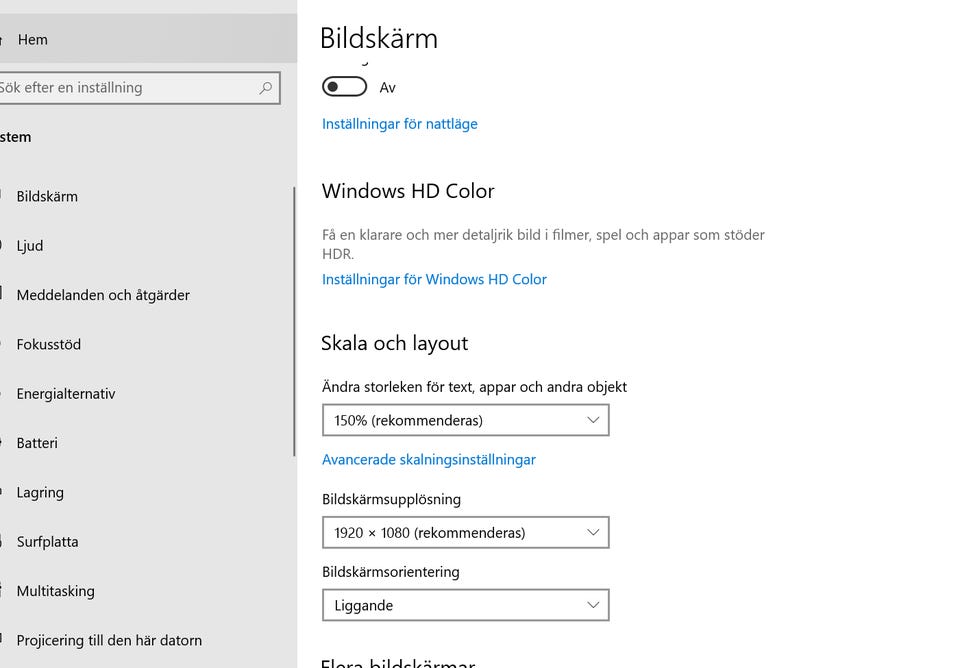
Task: Open the Ljud settings category
Action: 147,246
